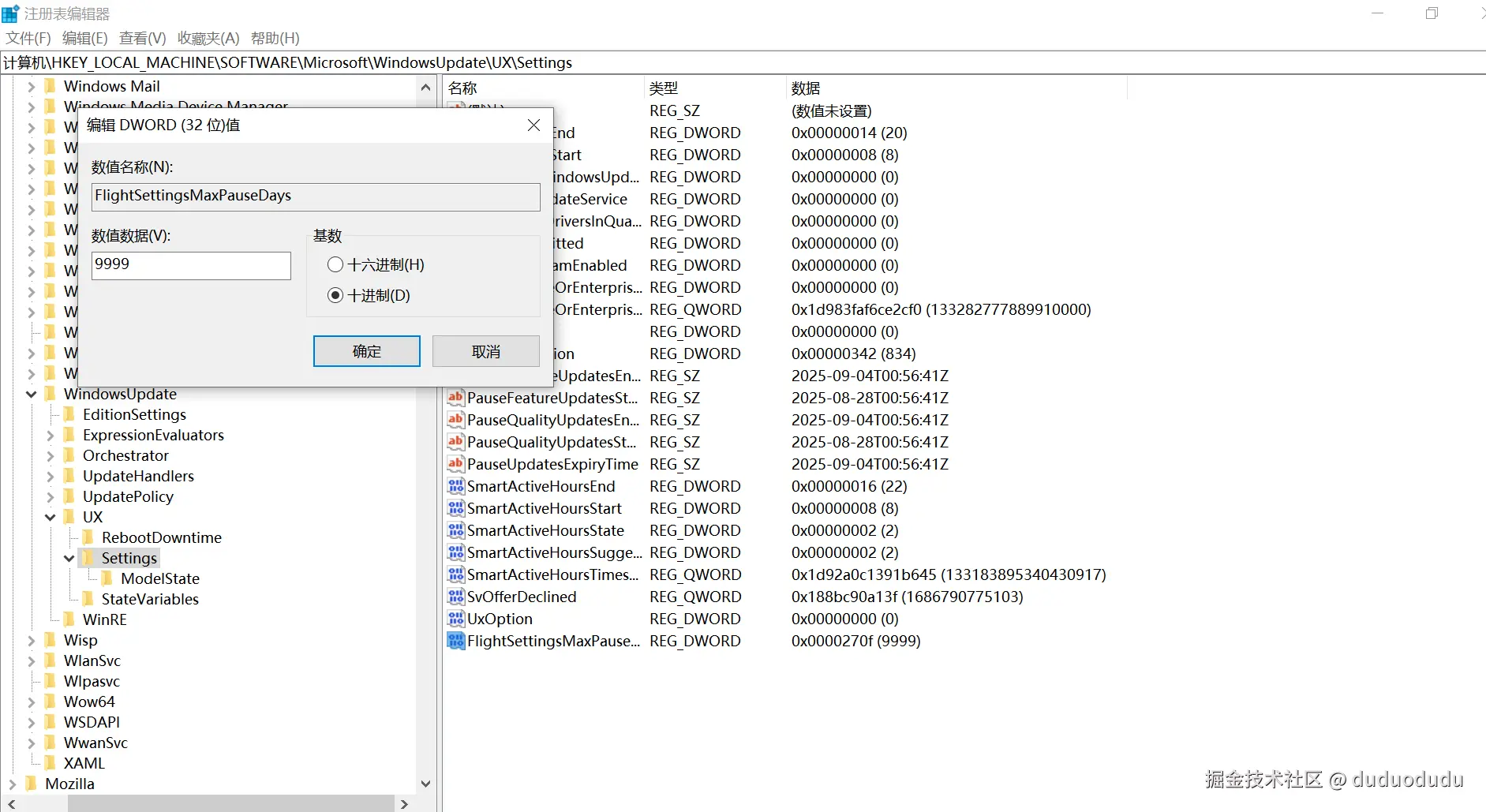Expand the WlanSvc tree node
Viewport: 1486px width, 812px height.
pos(32,660)
